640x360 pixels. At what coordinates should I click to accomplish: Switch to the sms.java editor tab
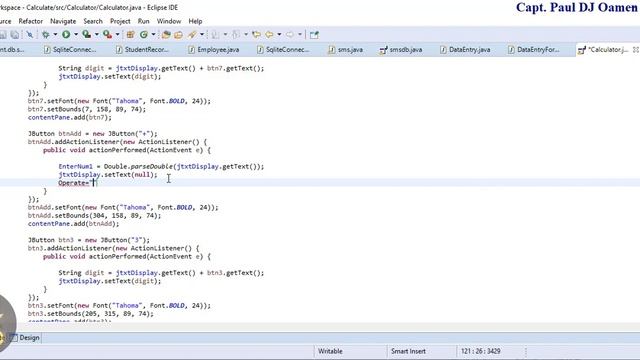point(345,50)
